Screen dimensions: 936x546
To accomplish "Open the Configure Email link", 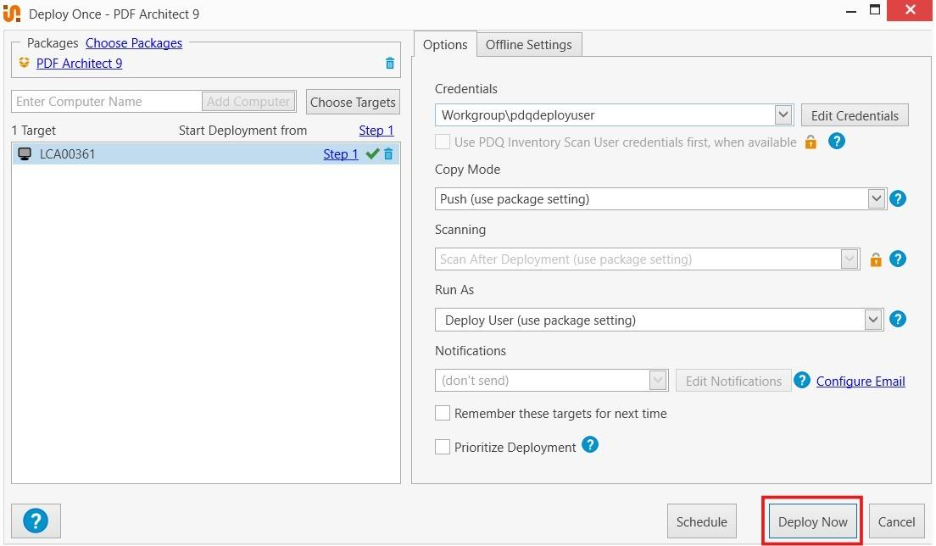I will (860, 381).
